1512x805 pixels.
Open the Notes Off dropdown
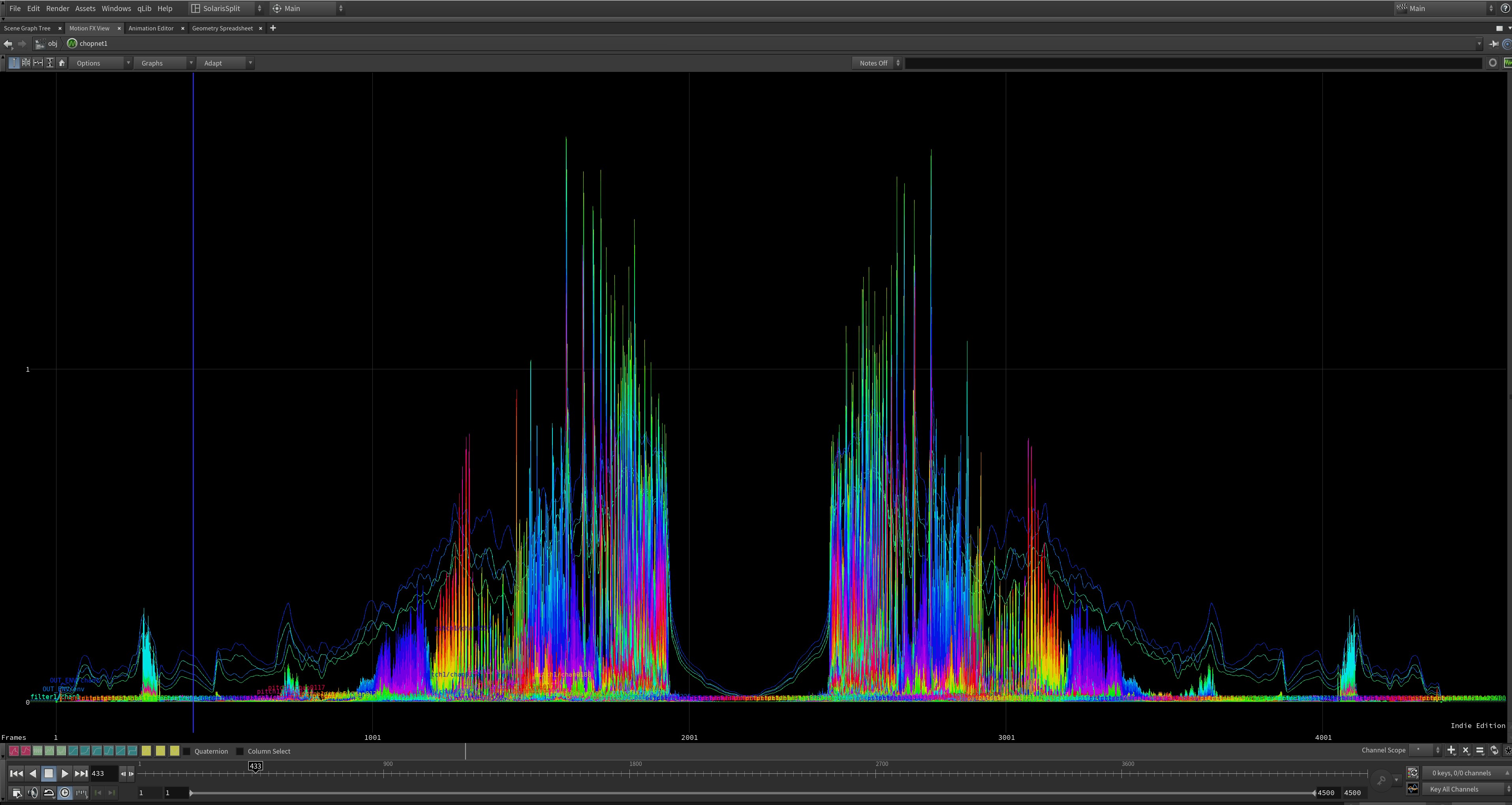pos(877,63)
